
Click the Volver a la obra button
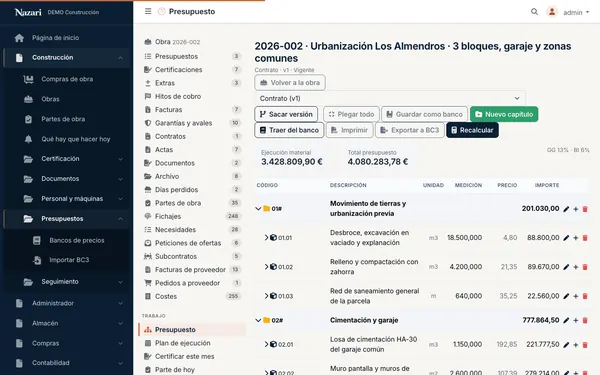pyautogui.click(x=290, y=83)
